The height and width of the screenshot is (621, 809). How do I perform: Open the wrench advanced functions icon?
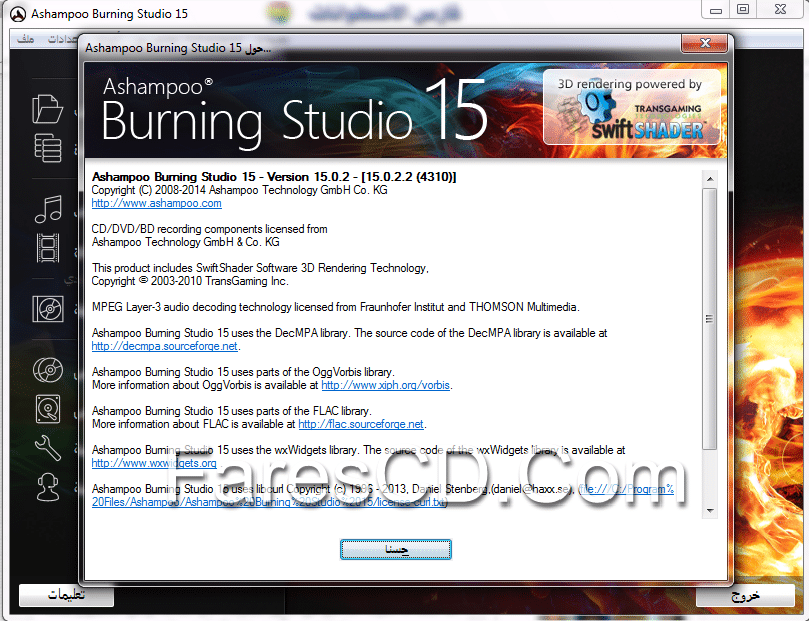pos(48,448)
